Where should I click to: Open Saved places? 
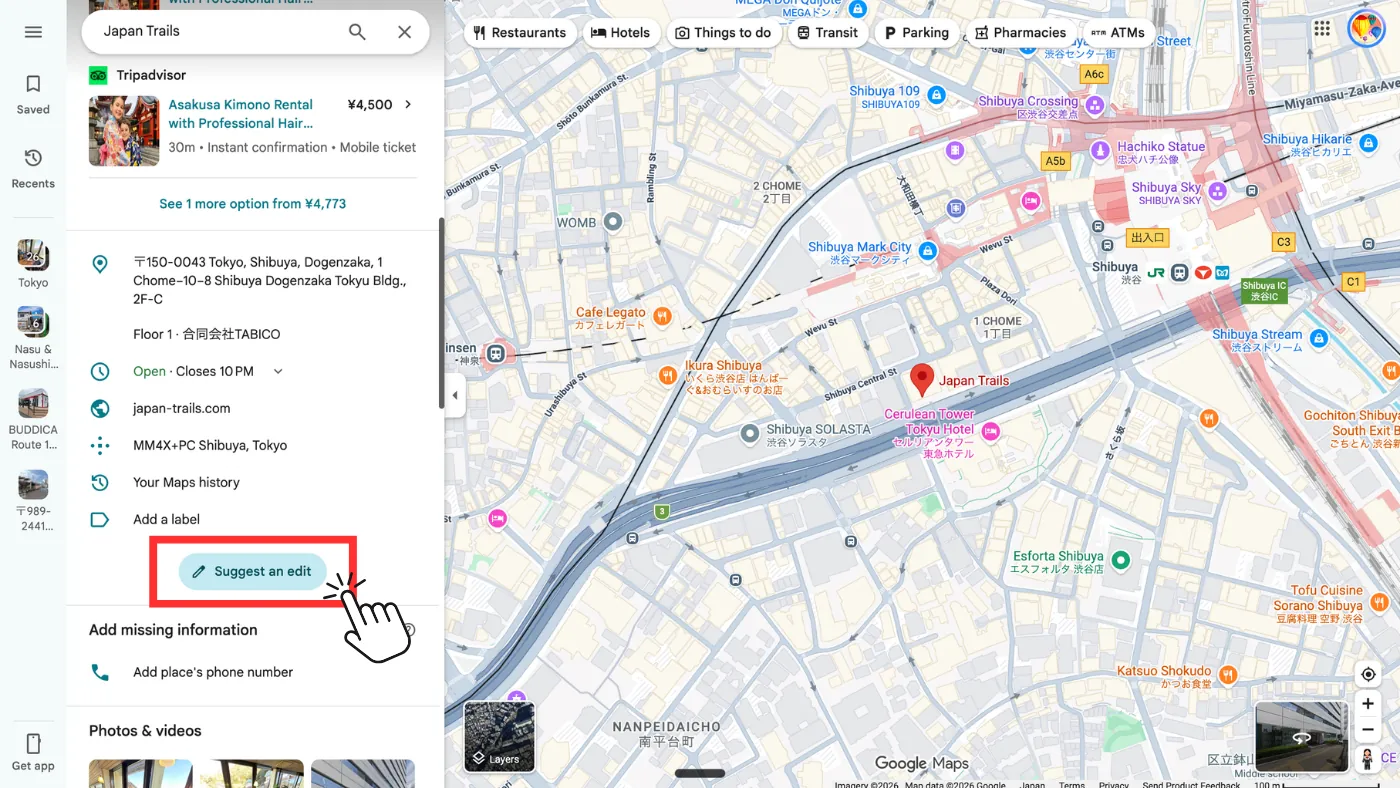pyautogui.click(x=33, y=94)
